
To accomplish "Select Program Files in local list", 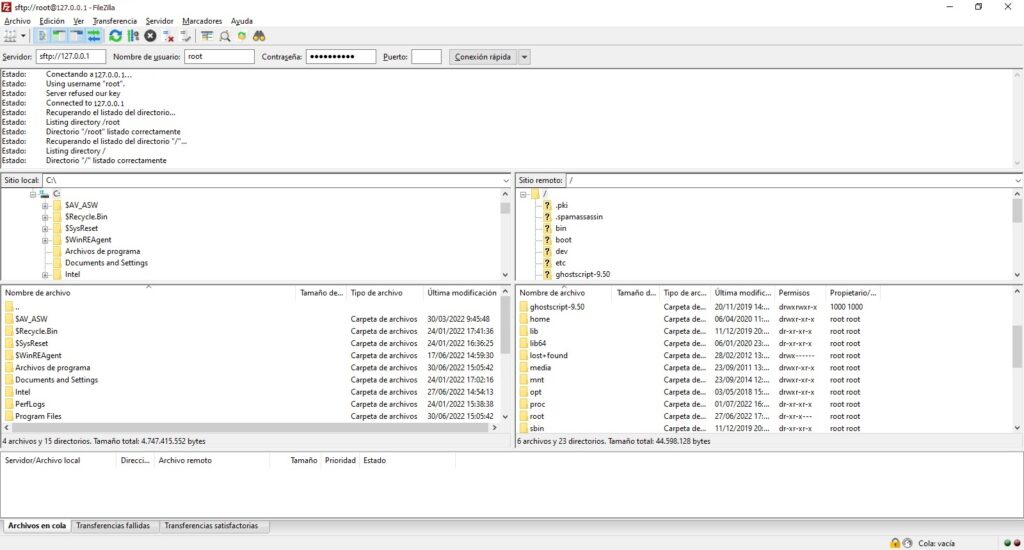I will point(38,416).
